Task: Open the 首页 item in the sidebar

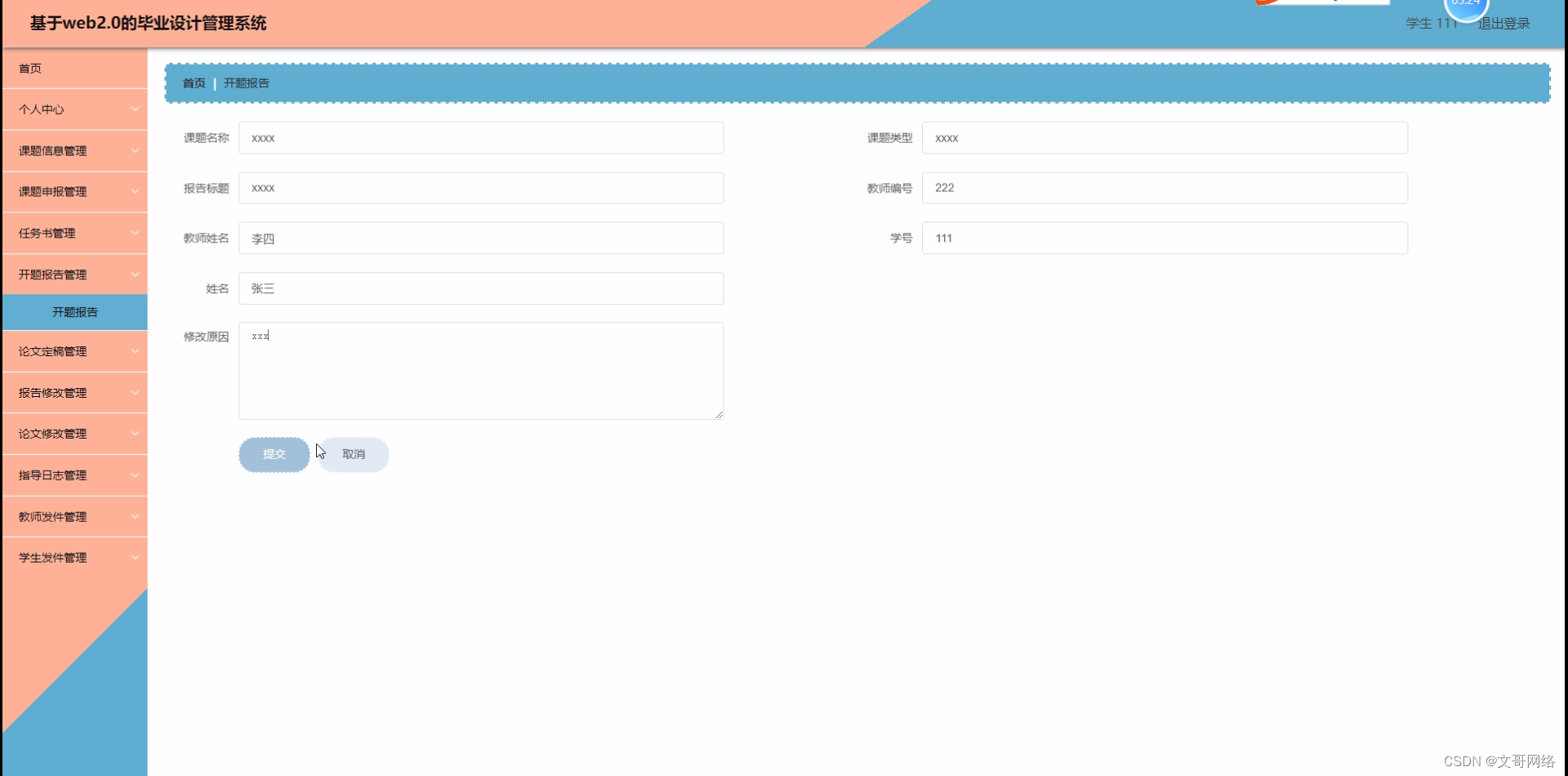Action: click(29, 69)
